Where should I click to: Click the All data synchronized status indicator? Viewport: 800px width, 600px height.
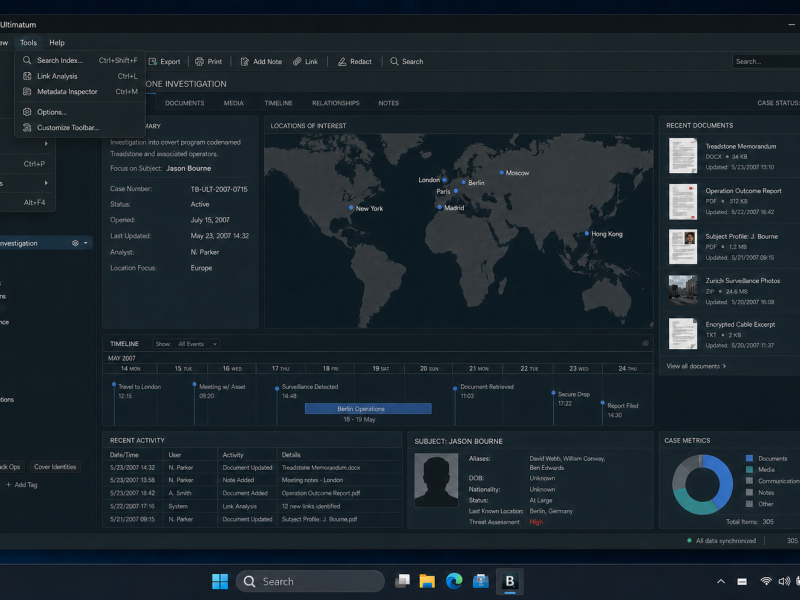click(x=722, y=540)
